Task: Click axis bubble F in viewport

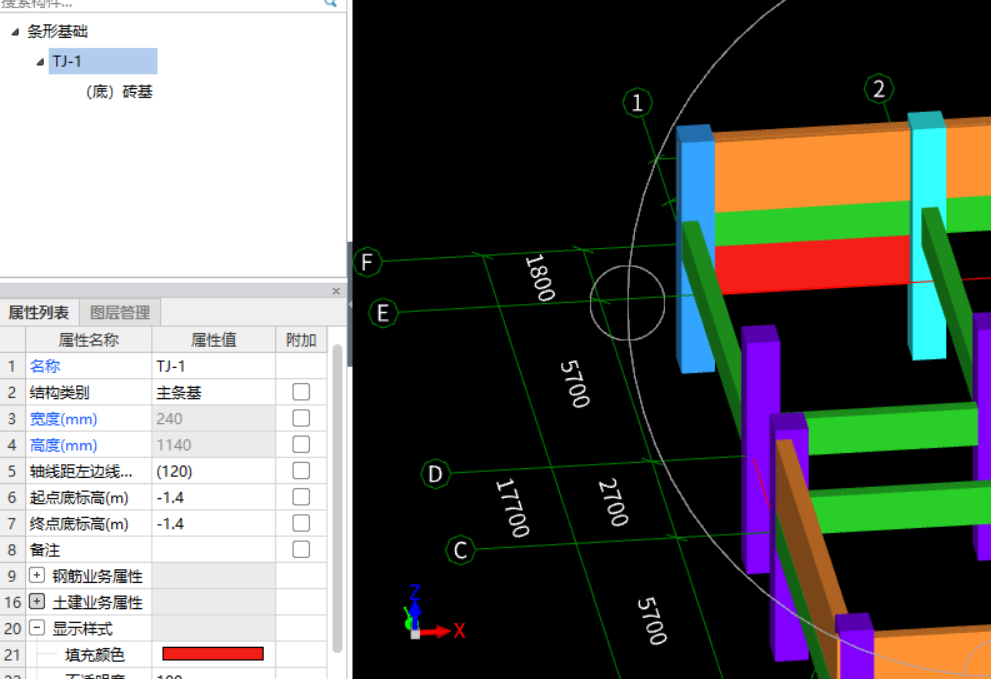Action: pyautogui.click(x=367, y=262)
